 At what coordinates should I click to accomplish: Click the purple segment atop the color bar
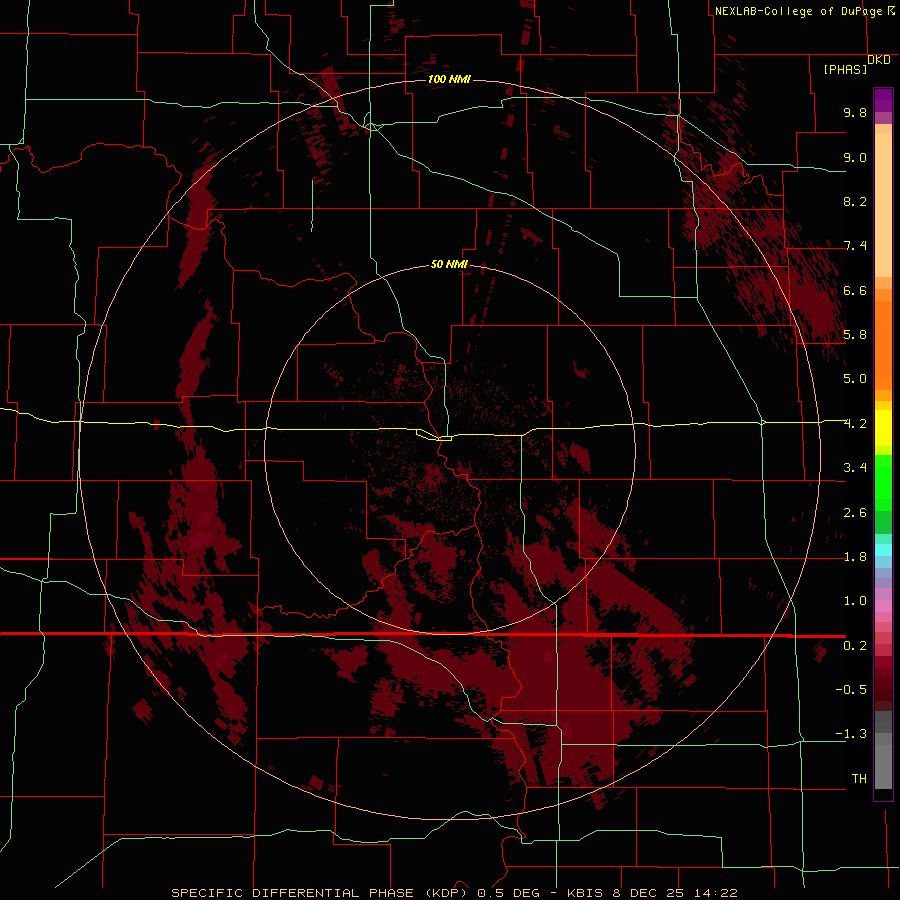click(883, 100)
